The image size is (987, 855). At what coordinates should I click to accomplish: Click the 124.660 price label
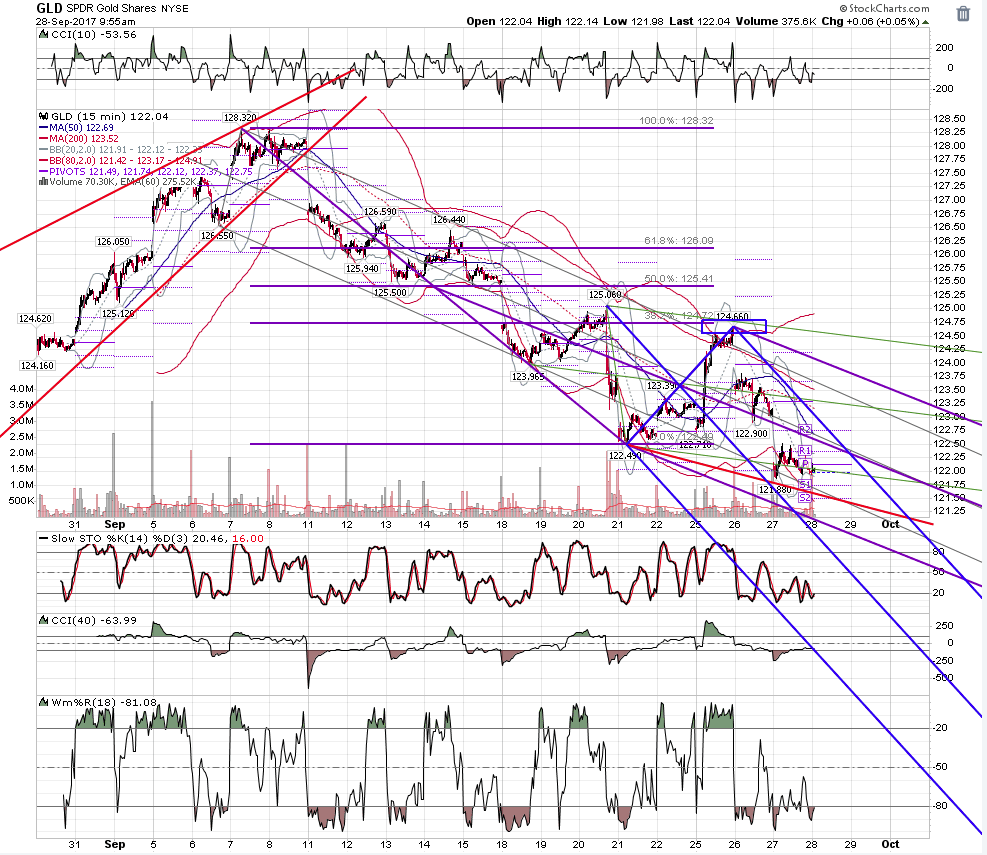click(x=733, y=317)
